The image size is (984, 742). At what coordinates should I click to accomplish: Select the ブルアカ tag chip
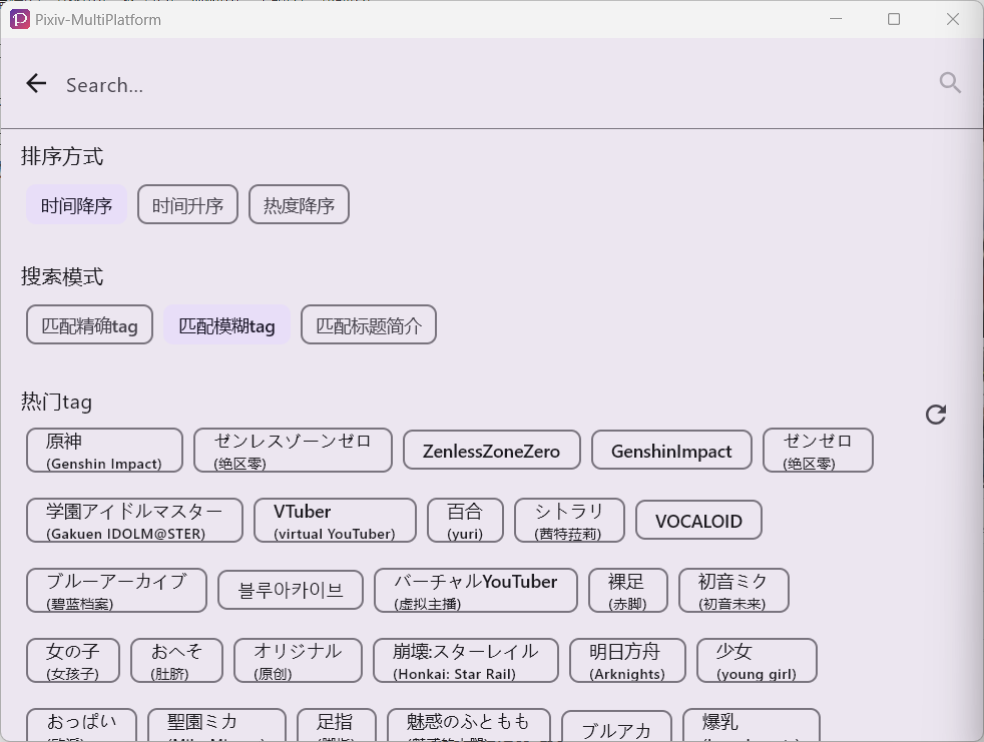[616, 727]
